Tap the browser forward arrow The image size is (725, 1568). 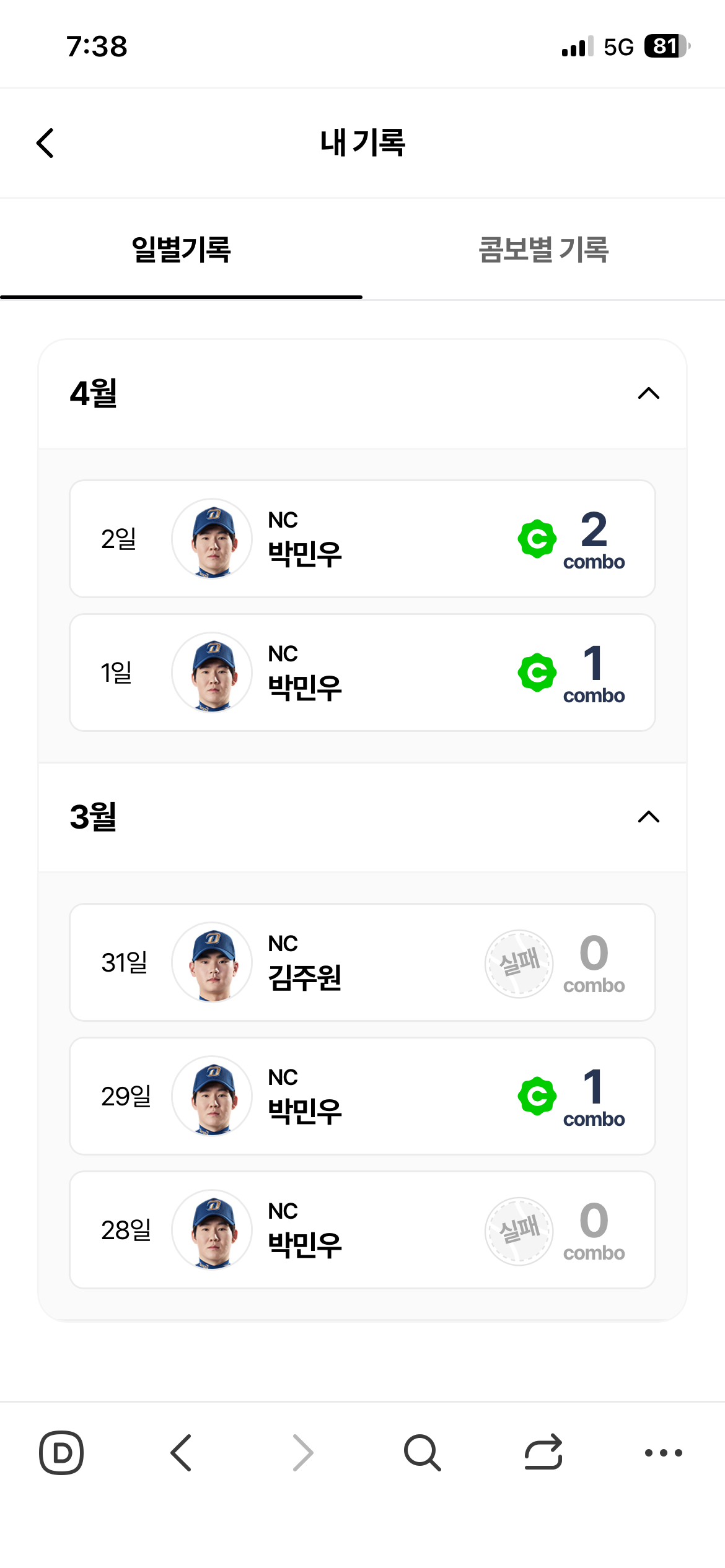[x=302, y=1452]
